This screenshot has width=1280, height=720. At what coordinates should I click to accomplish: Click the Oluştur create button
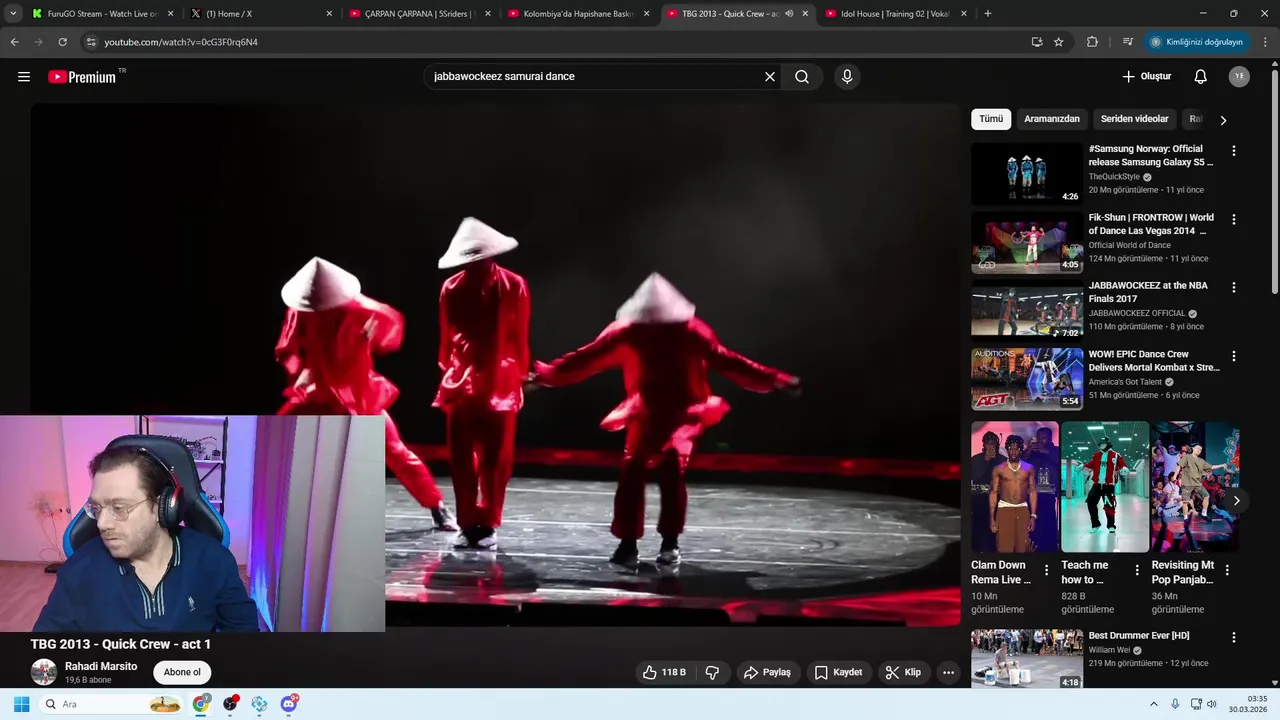point(1146,77)
